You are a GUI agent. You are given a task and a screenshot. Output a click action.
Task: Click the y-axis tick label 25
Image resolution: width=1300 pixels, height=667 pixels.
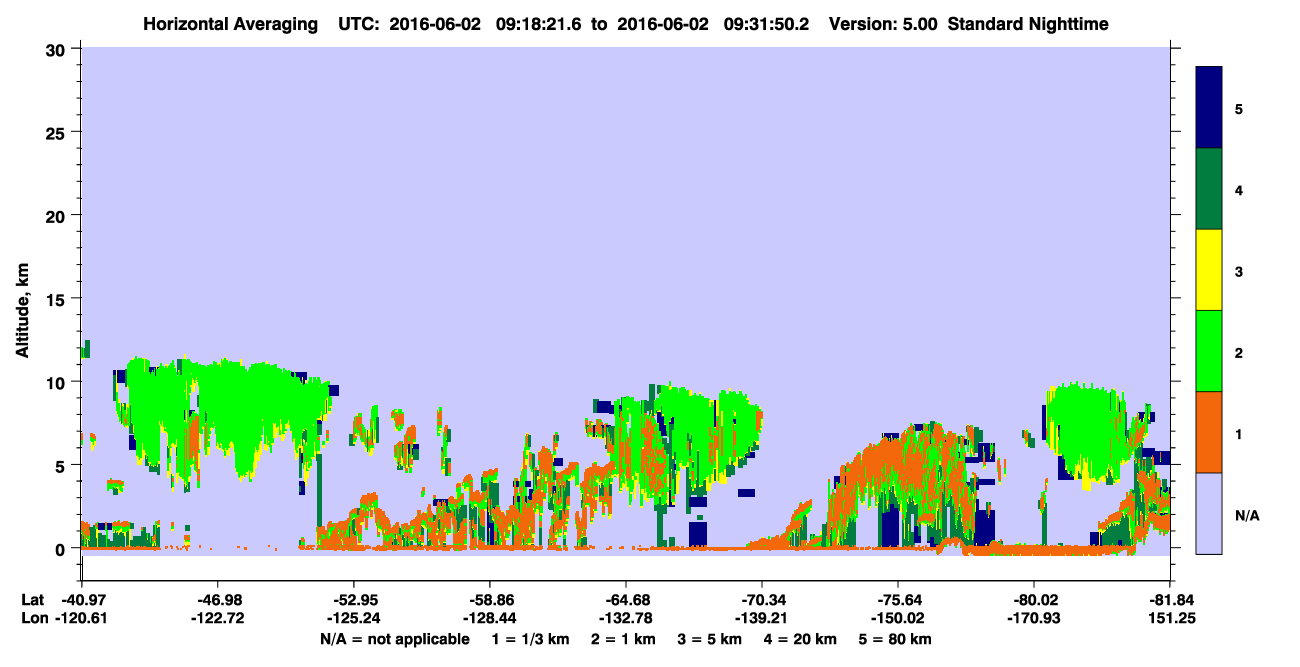pos(57,132)
